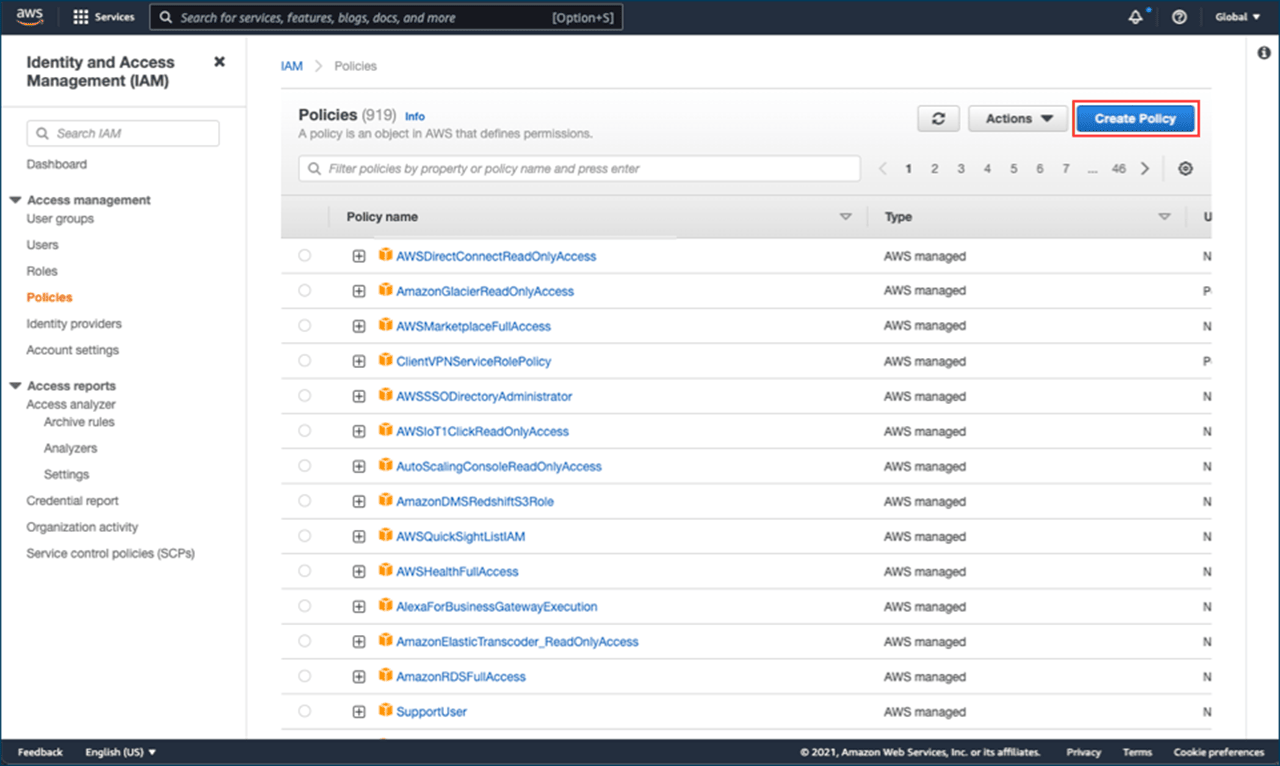
Task: Select the AWSDirectConnectReadOnlyAccess radio button
Action: click(305, 256)
